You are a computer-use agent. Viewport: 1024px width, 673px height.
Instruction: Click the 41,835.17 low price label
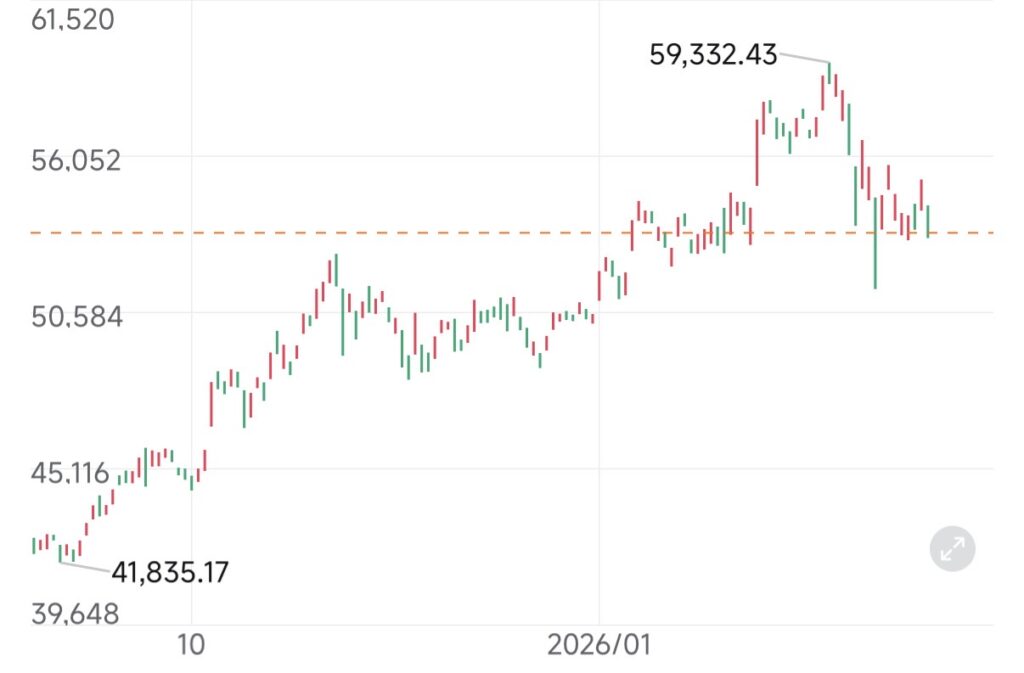pyautogui.click(x=169, y=573)
